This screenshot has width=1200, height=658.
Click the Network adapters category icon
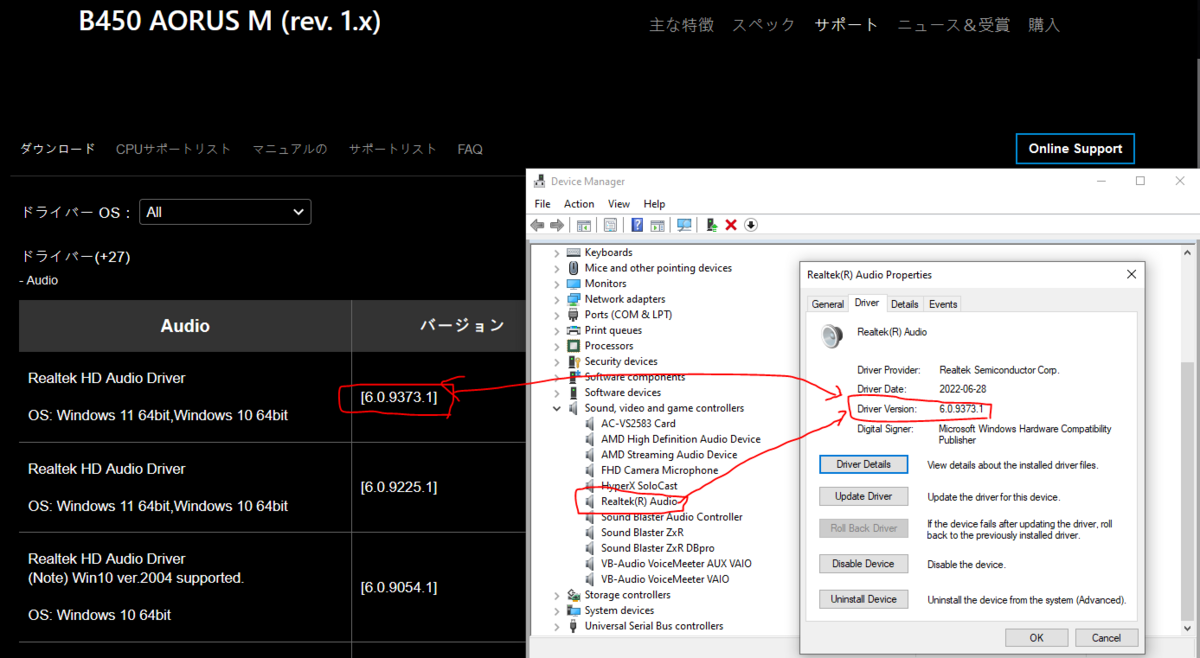tap(574, 299)
